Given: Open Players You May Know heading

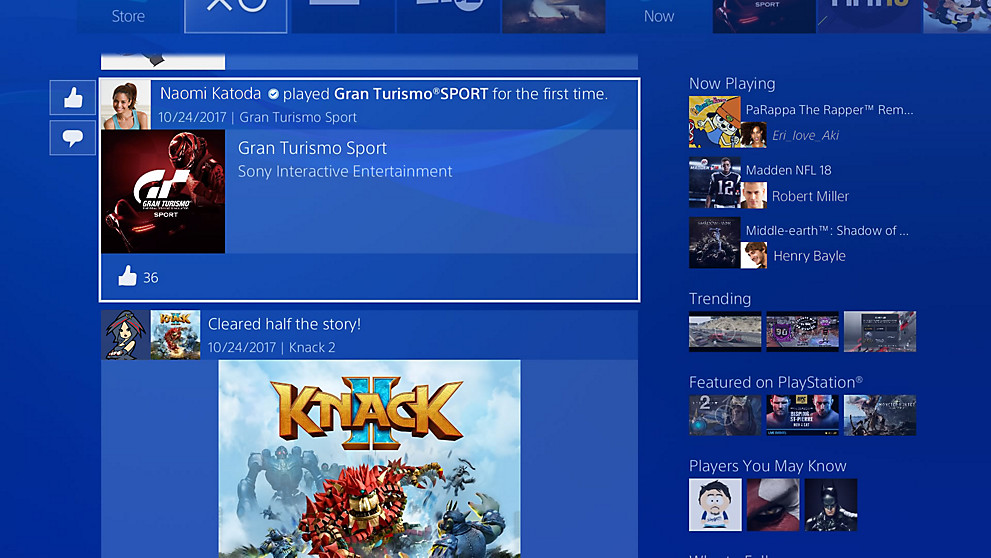Looking at the screenshot, I should coord(767,466).
